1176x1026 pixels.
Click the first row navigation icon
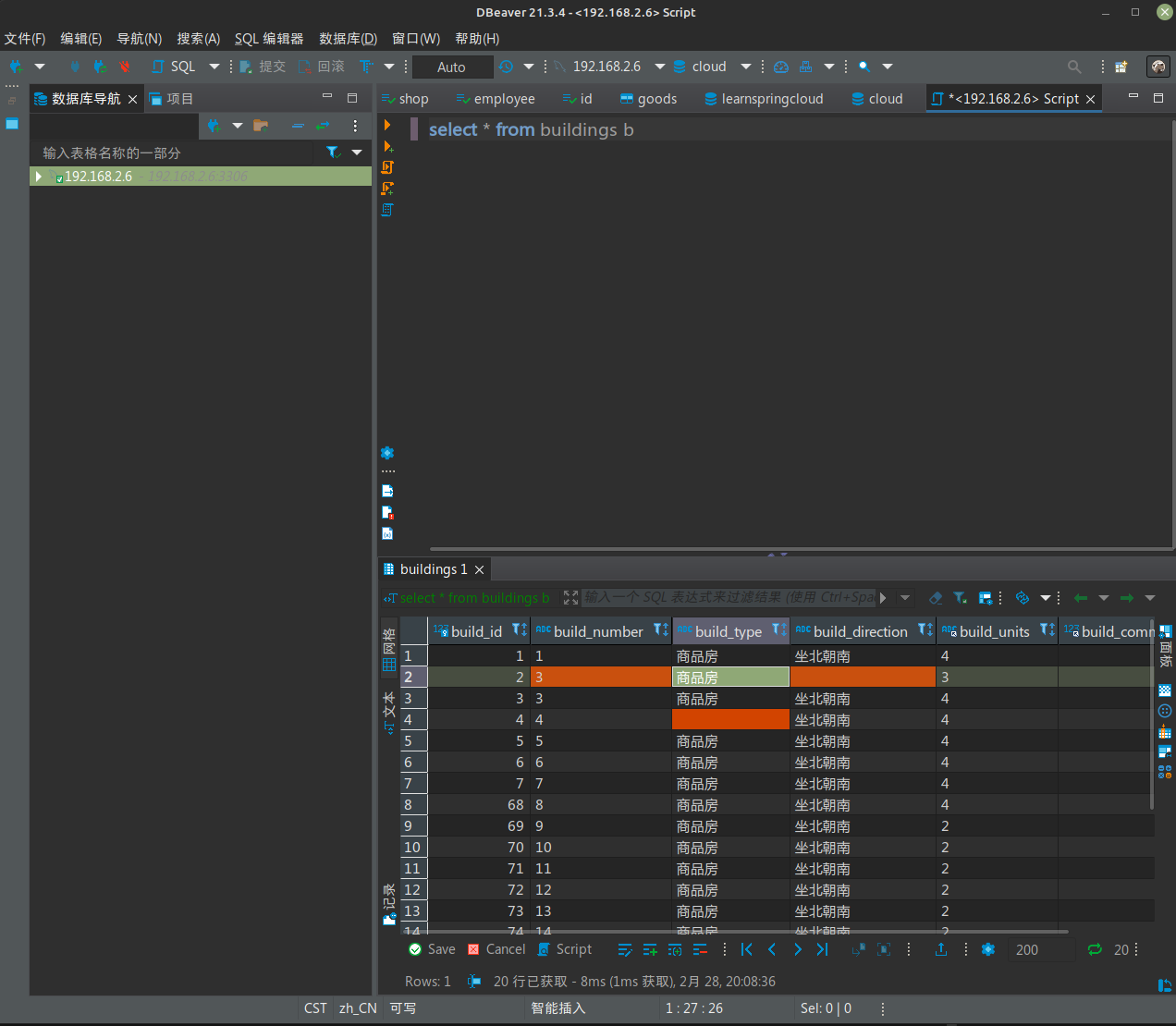click(747, 949)
